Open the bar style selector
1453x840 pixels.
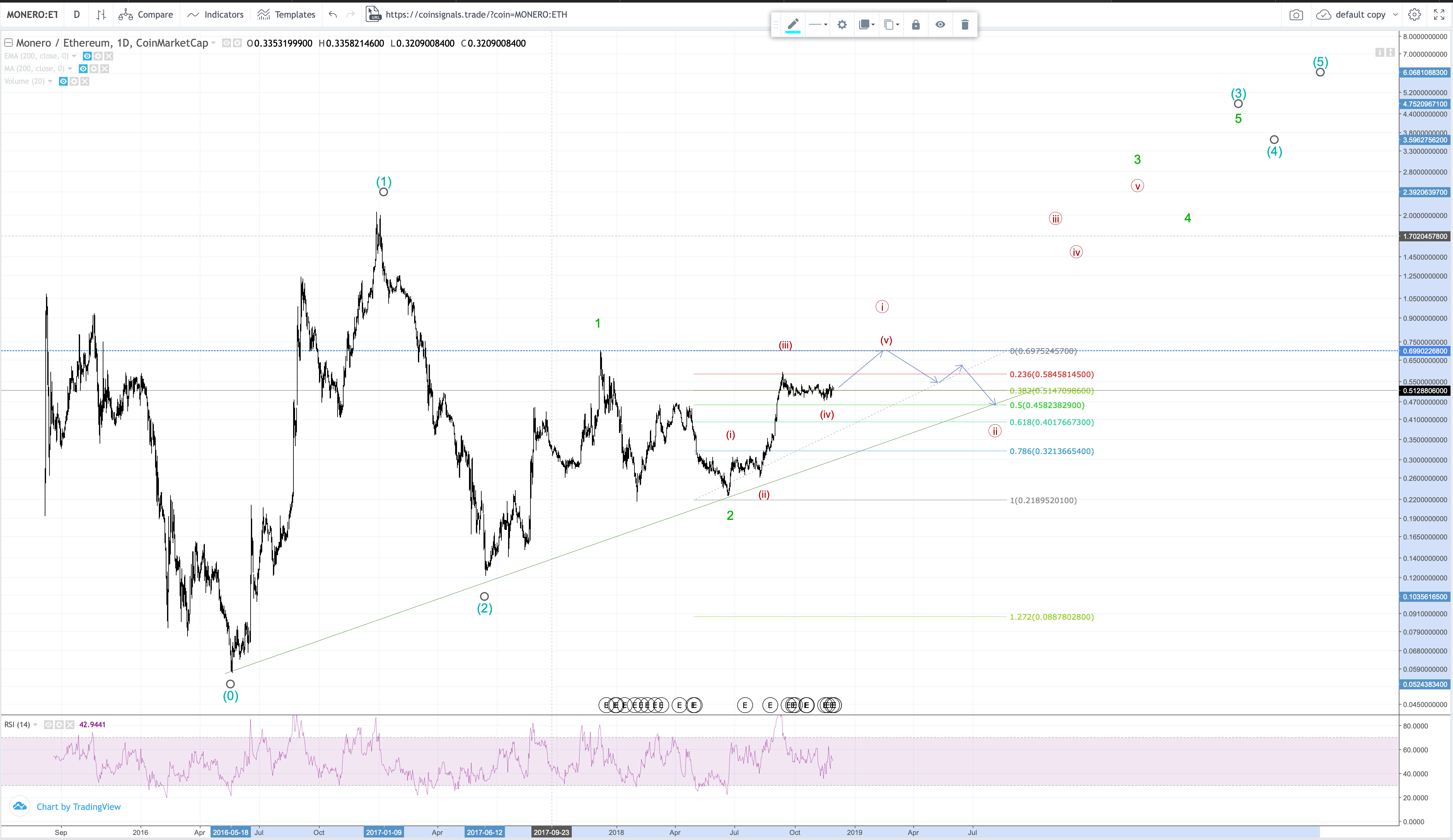coord(101,14)
